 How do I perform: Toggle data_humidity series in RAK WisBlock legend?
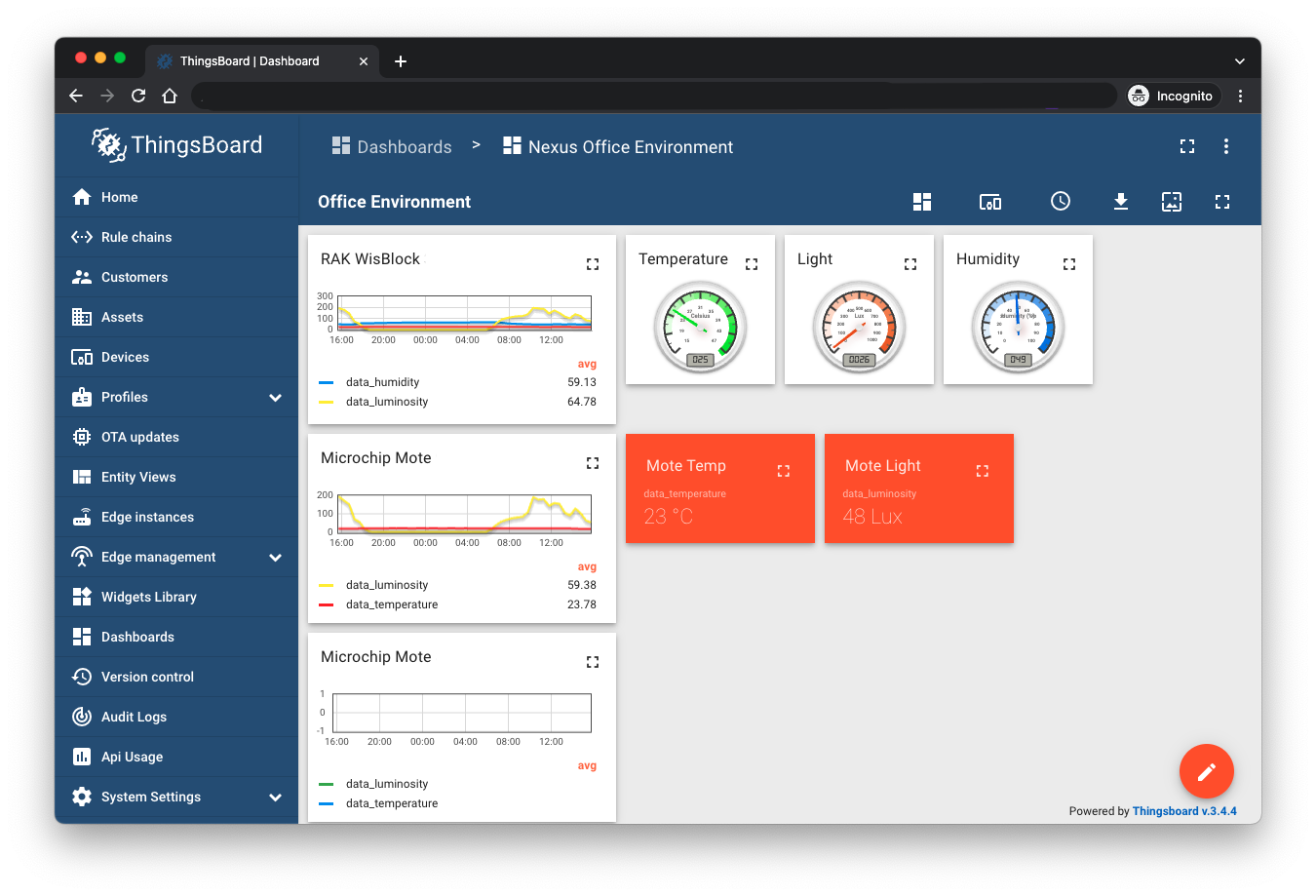[x=382, y=382]
